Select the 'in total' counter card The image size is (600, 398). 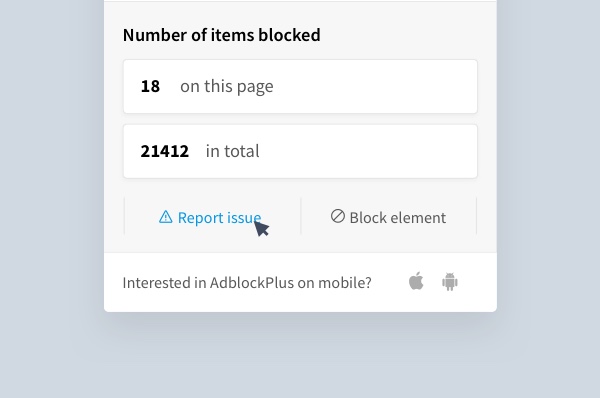point(300,151)
